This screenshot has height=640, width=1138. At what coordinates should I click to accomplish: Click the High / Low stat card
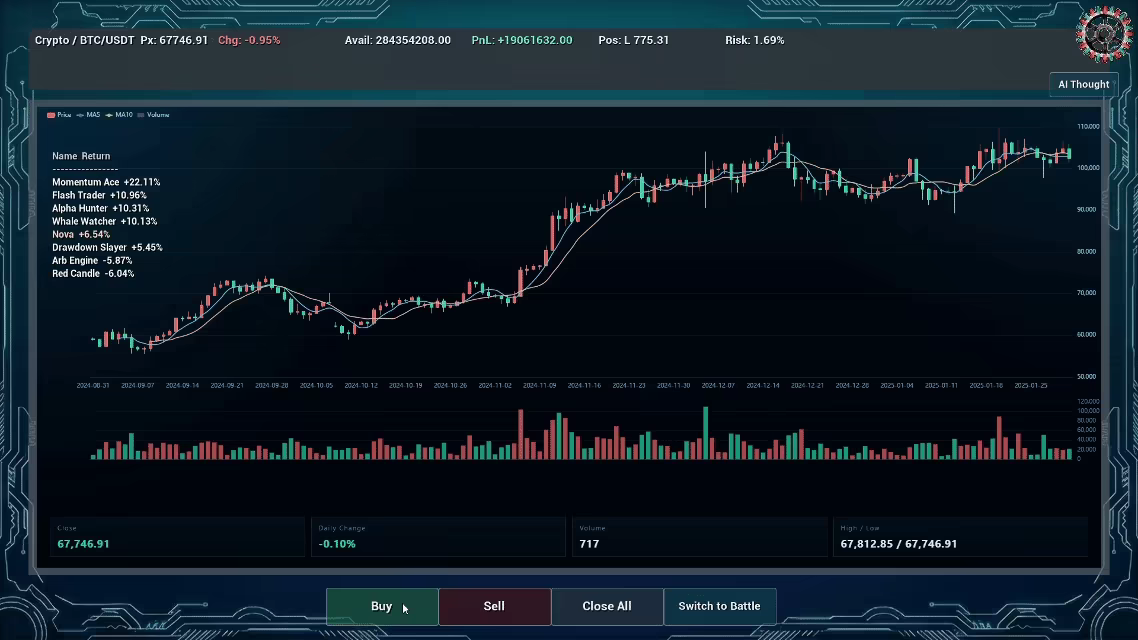(x=960, y=537)
